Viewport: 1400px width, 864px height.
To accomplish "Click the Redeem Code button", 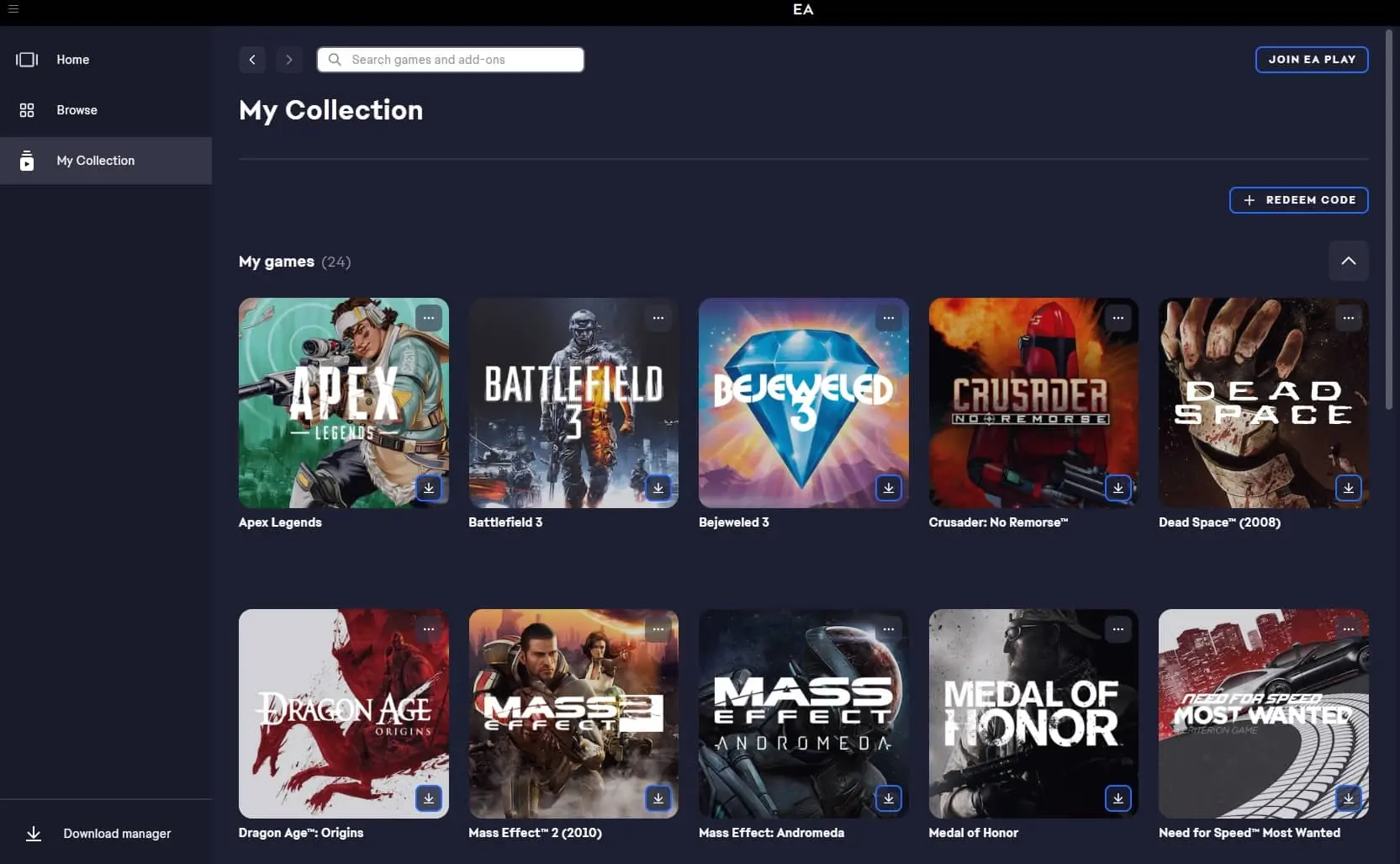I will [1299, 200].
